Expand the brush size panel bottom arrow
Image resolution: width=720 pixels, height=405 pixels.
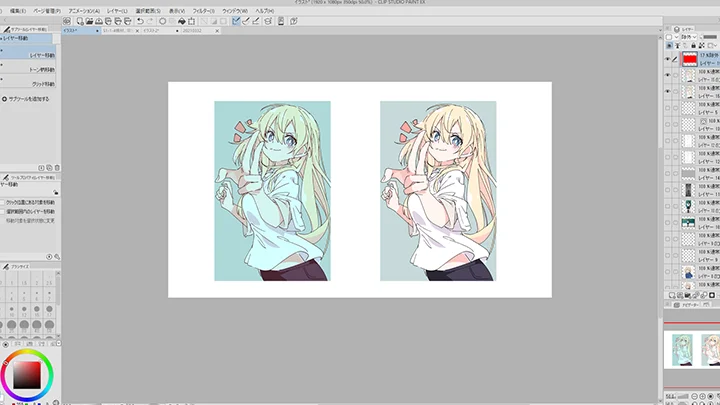[58, 336]
